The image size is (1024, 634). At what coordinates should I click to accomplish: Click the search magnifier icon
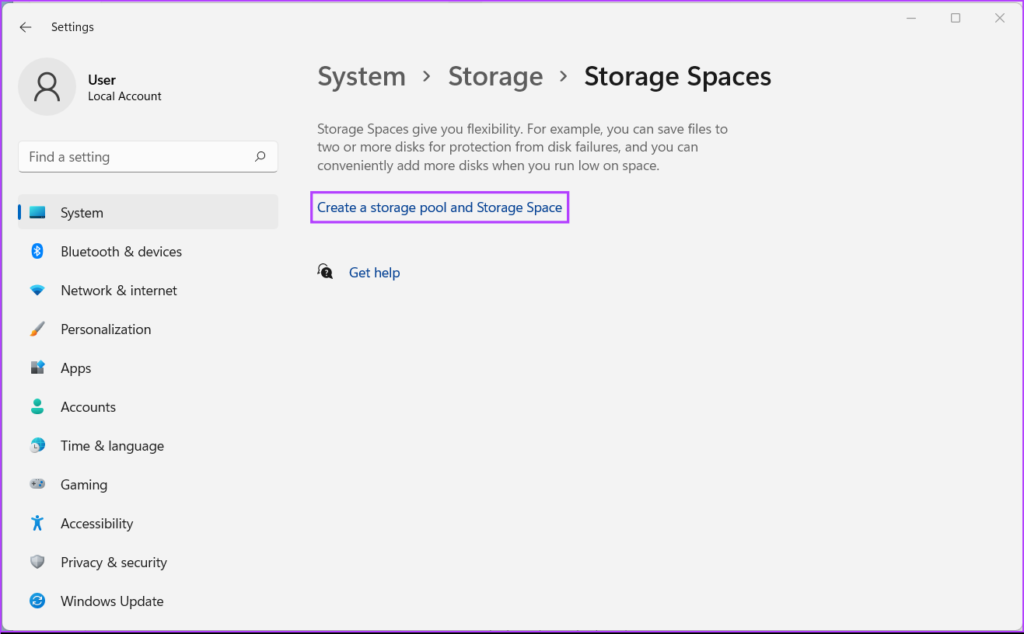[260, 157]
